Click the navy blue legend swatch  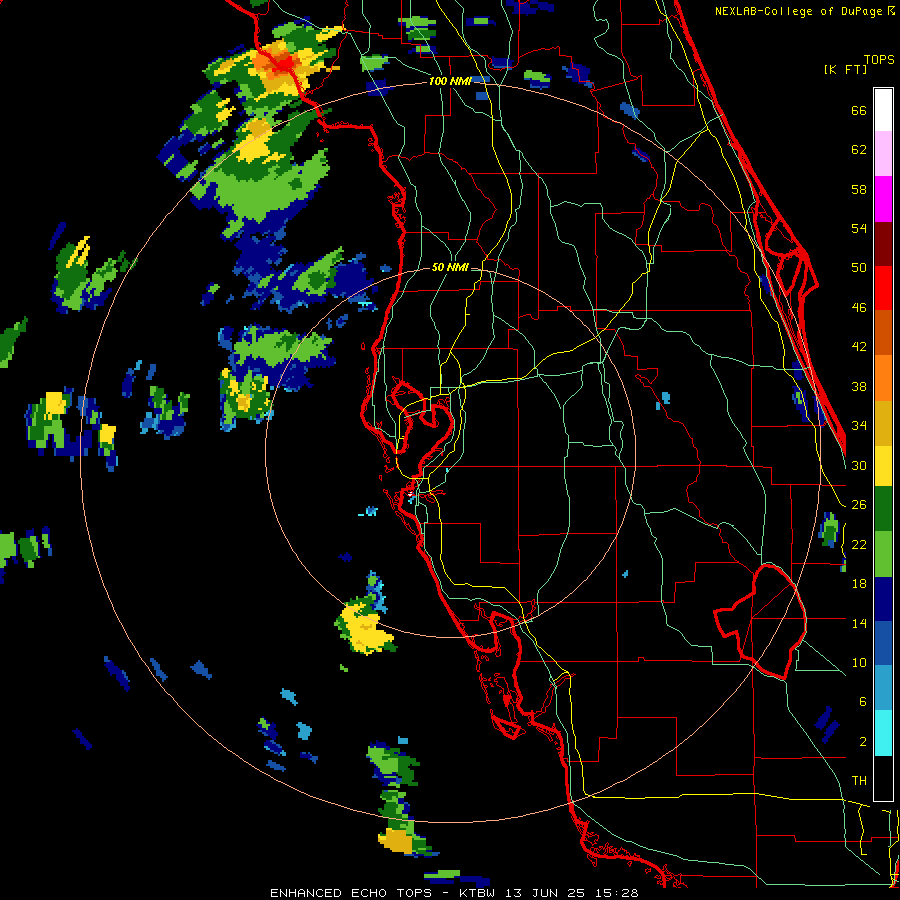point(883,599)
